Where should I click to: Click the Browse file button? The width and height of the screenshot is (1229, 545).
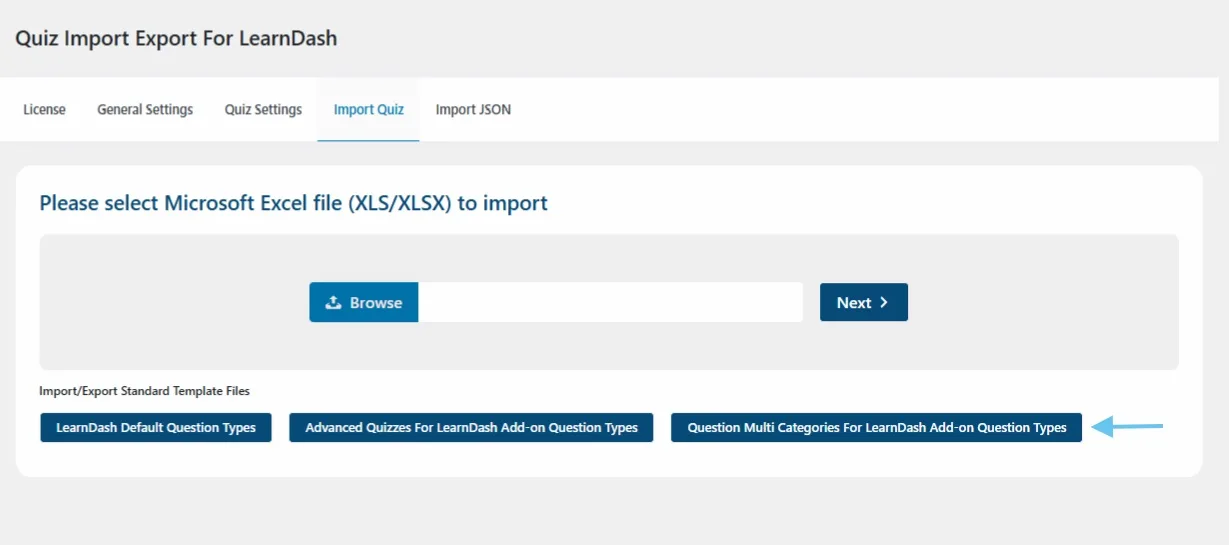364,302
